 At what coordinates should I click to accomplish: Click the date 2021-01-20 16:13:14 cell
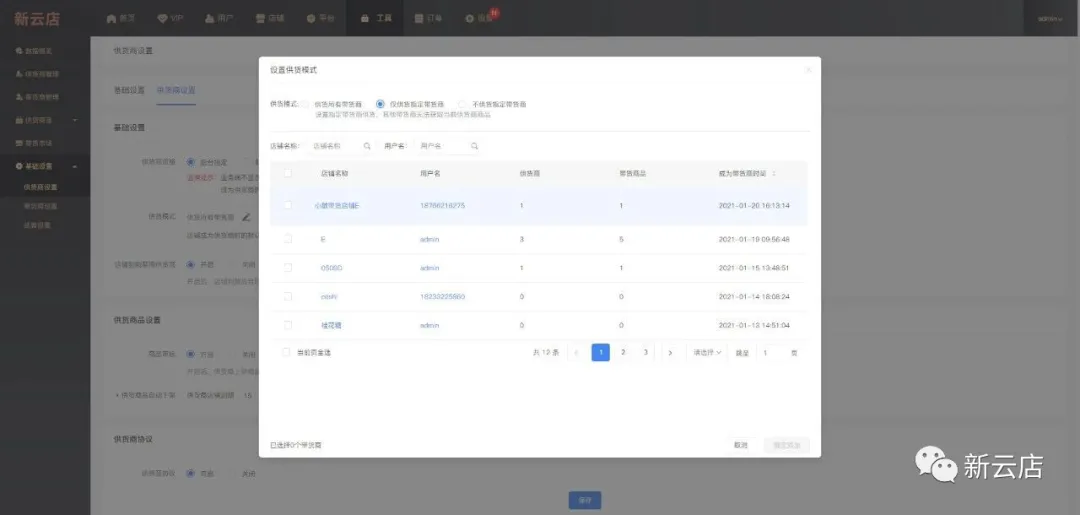click(754, 206)
